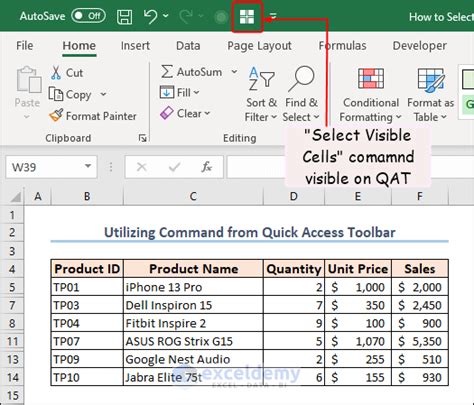474x405 pixels.
Task: Open Find & Select menu
Action: click(x=301, y=94)
